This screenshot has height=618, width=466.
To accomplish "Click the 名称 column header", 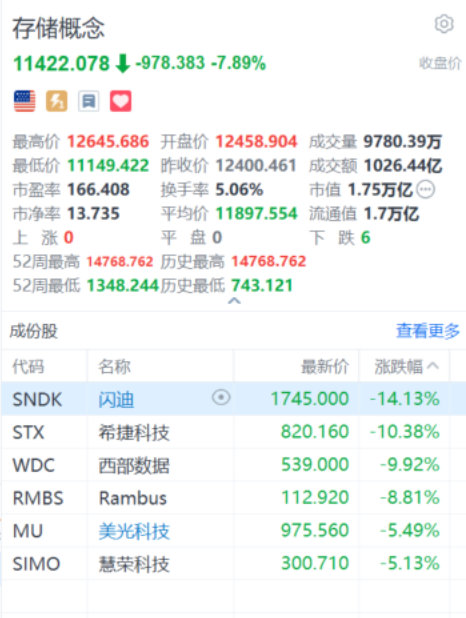I will [x=114, y=367].
